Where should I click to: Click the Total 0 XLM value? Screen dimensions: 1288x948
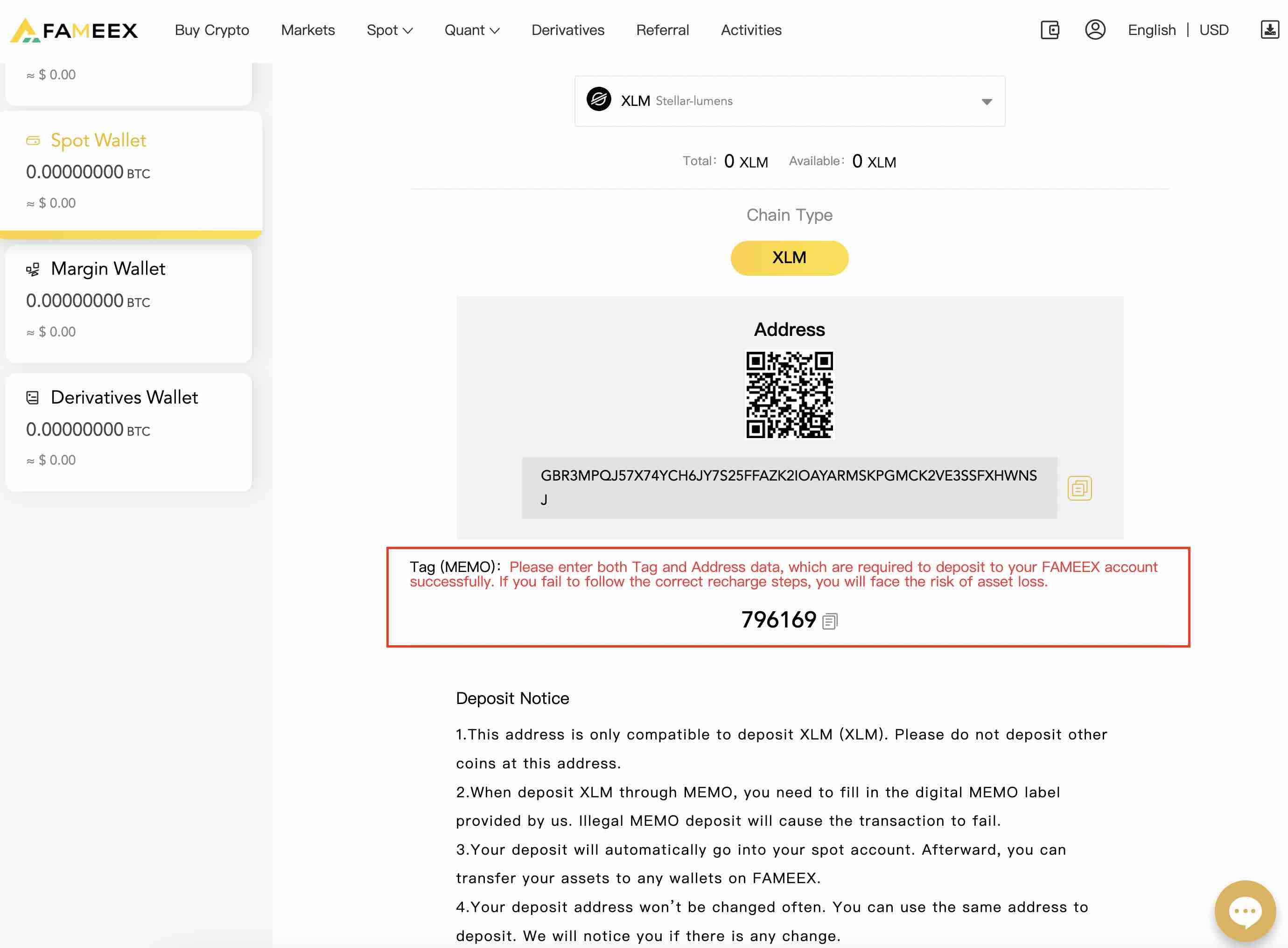tap(746, 161)
